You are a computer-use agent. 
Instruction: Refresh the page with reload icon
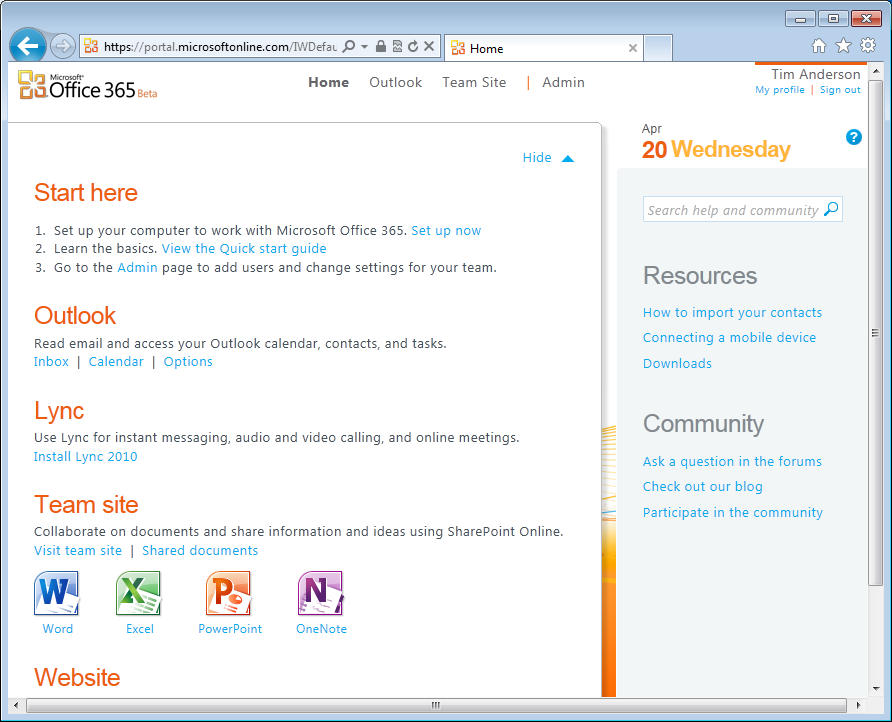point(413,46)
